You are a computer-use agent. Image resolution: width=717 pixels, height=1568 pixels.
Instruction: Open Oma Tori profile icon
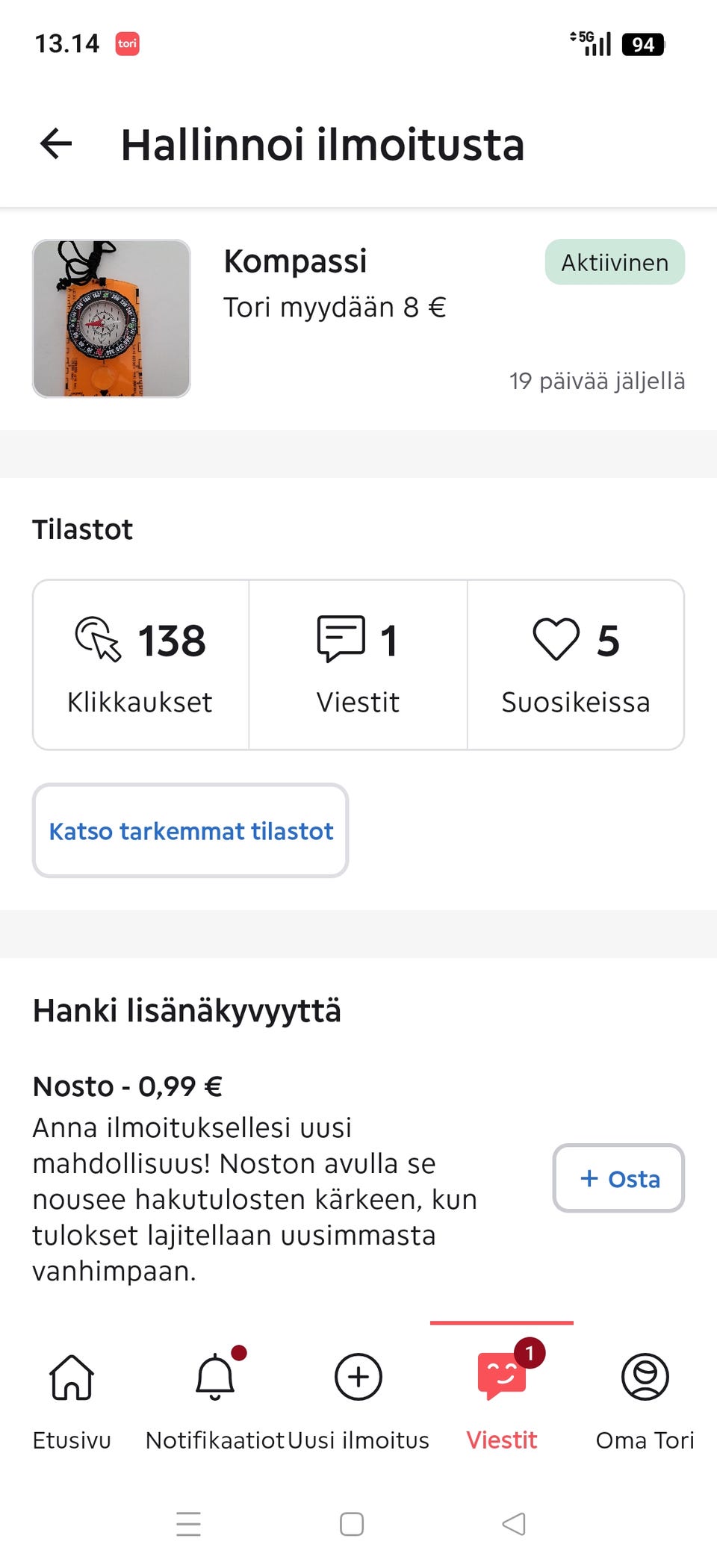click(x=645, y=1377)
